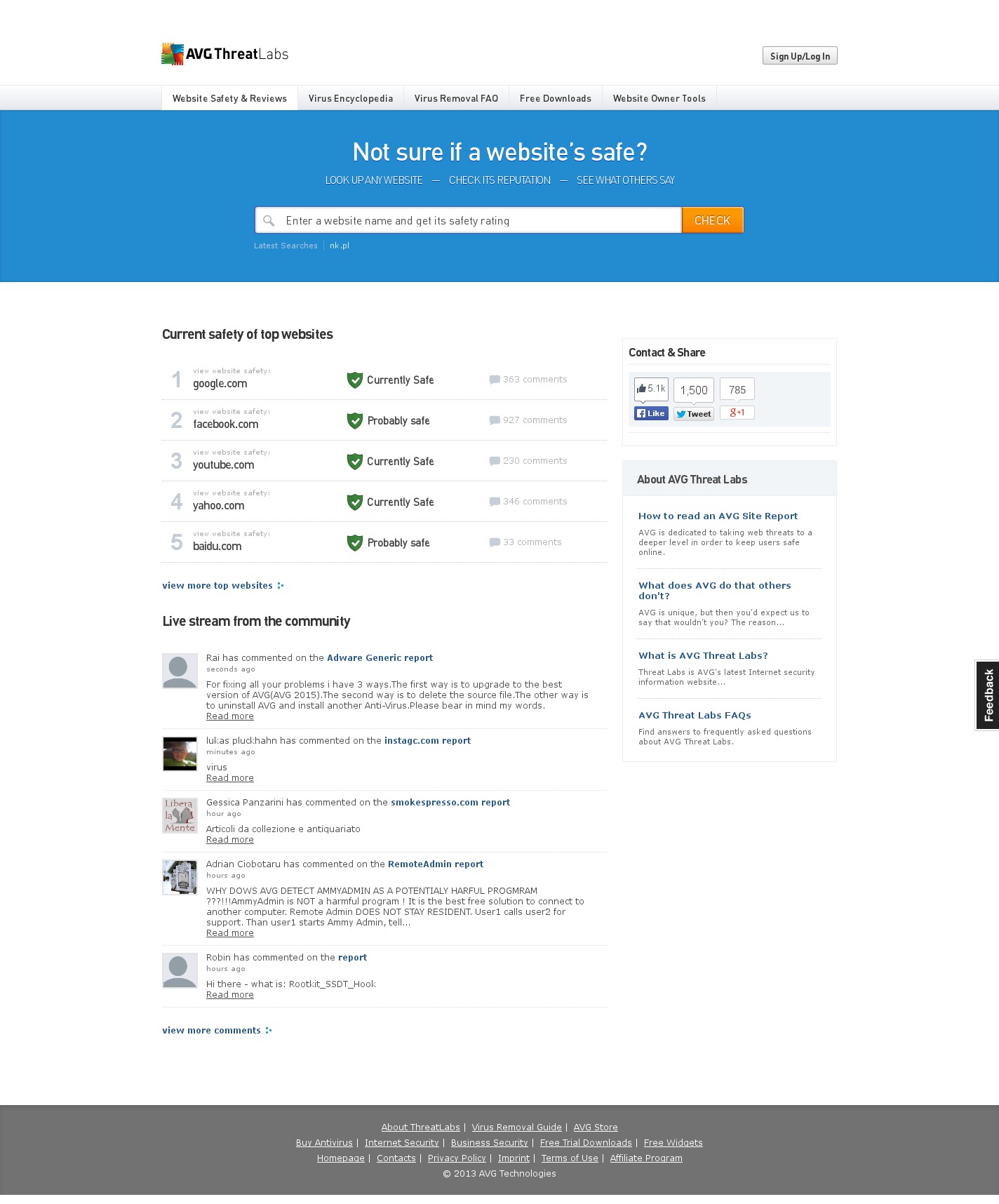Screen dimensions: 999x1204
Task: Open the Business Security footer link
Action: point(490,1143)
